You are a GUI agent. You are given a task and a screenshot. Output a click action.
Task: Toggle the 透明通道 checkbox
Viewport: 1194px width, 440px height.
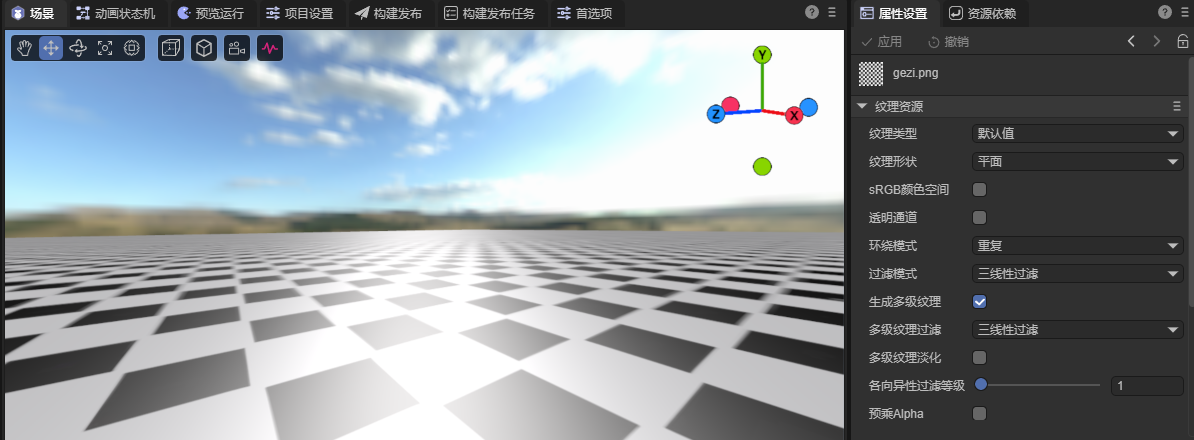(x=980, y=217)
